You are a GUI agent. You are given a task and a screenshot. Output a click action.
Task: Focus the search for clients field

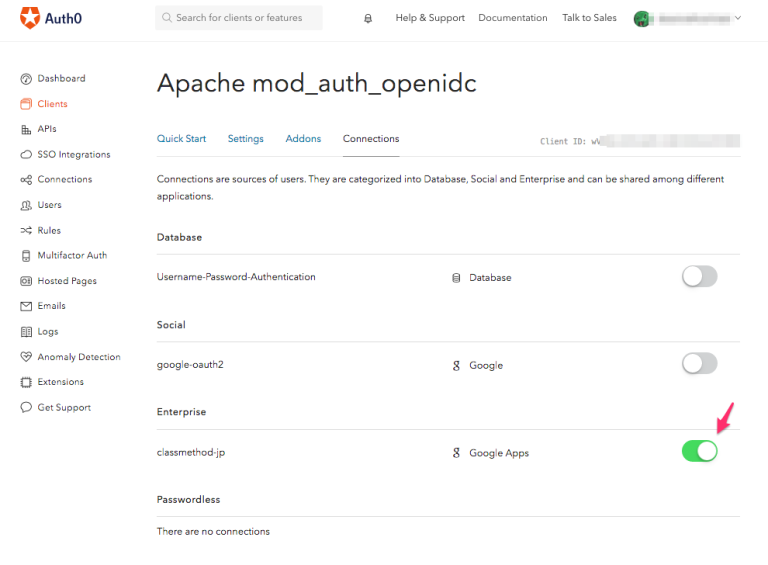coord(239,18)
